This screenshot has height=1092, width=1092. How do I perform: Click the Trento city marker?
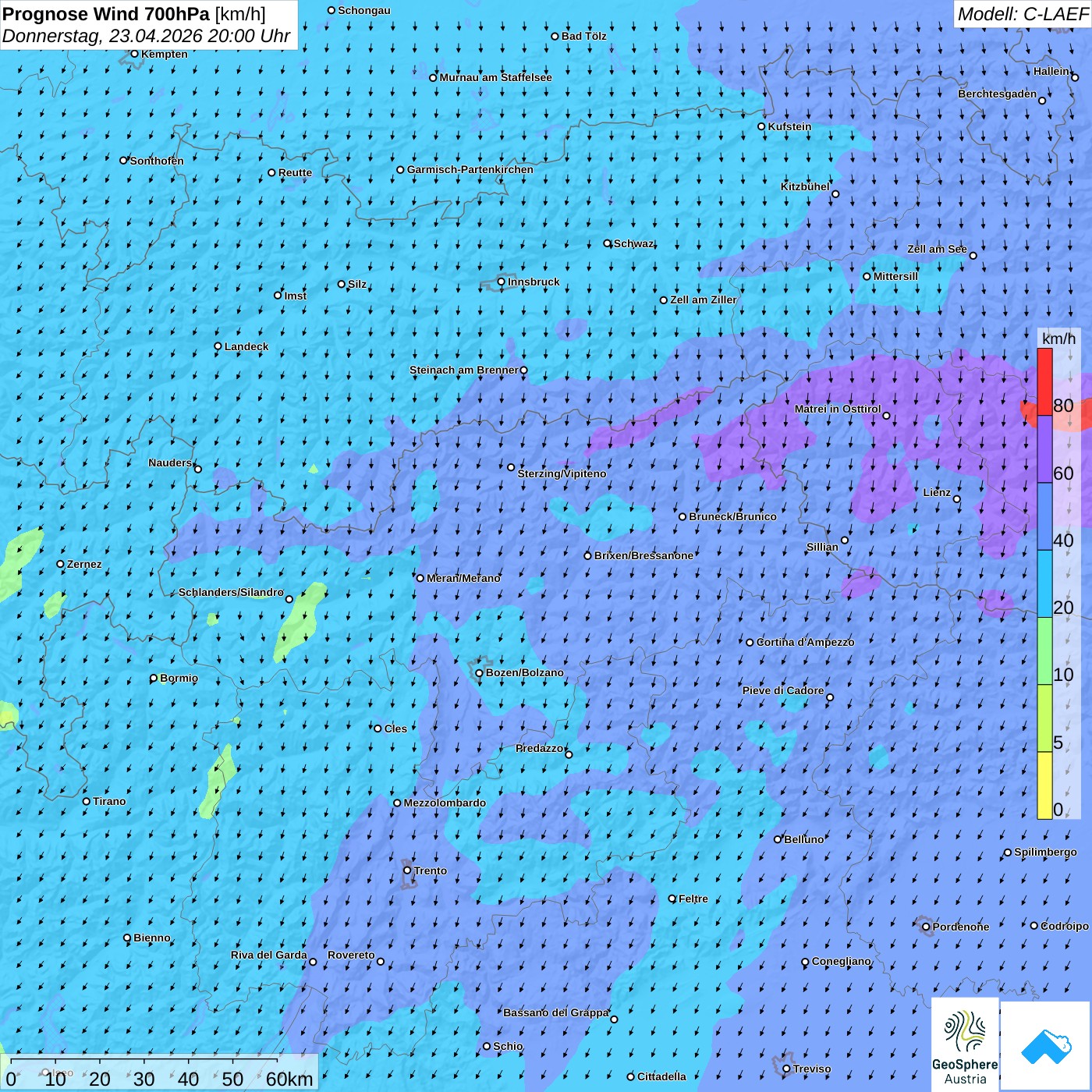407,870
